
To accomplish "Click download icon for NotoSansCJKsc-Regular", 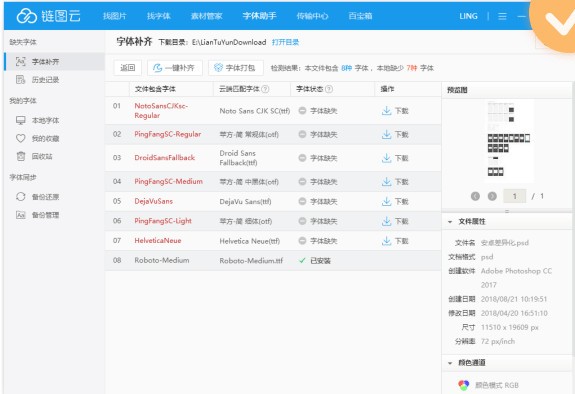I will [x=387, y=110].
